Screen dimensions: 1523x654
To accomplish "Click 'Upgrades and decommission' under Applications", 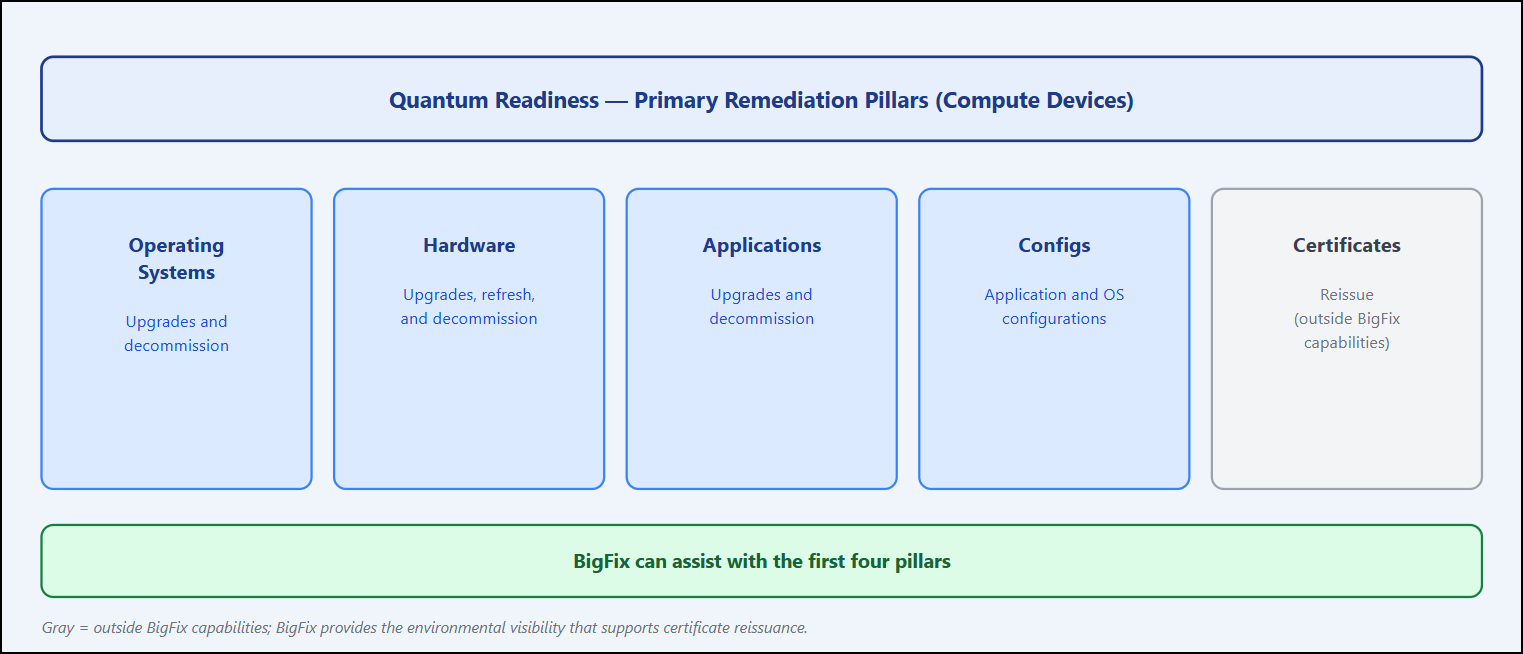I will point(762,307).
